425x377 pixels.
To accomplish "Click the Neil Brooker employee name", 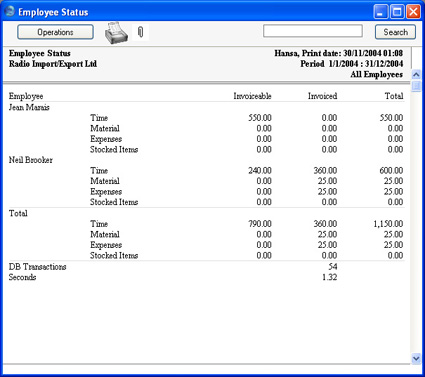I will coord(31,160).
